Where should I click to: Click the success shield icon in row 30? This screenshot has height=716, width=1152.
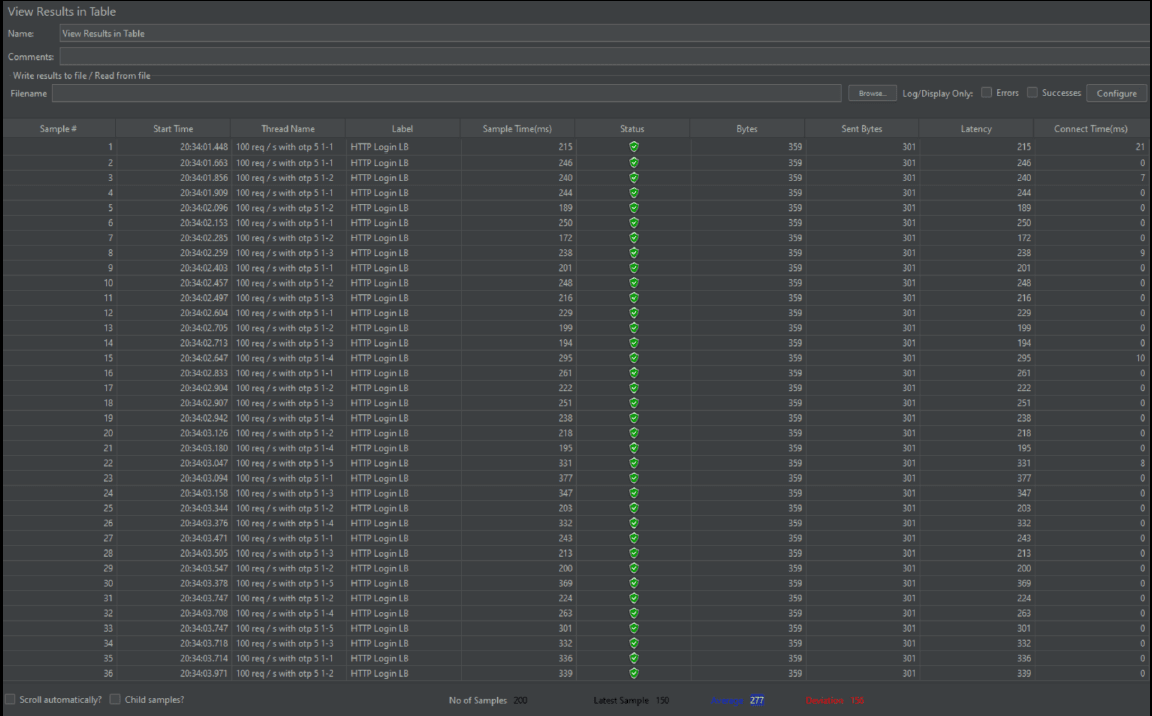click(633, 583)
